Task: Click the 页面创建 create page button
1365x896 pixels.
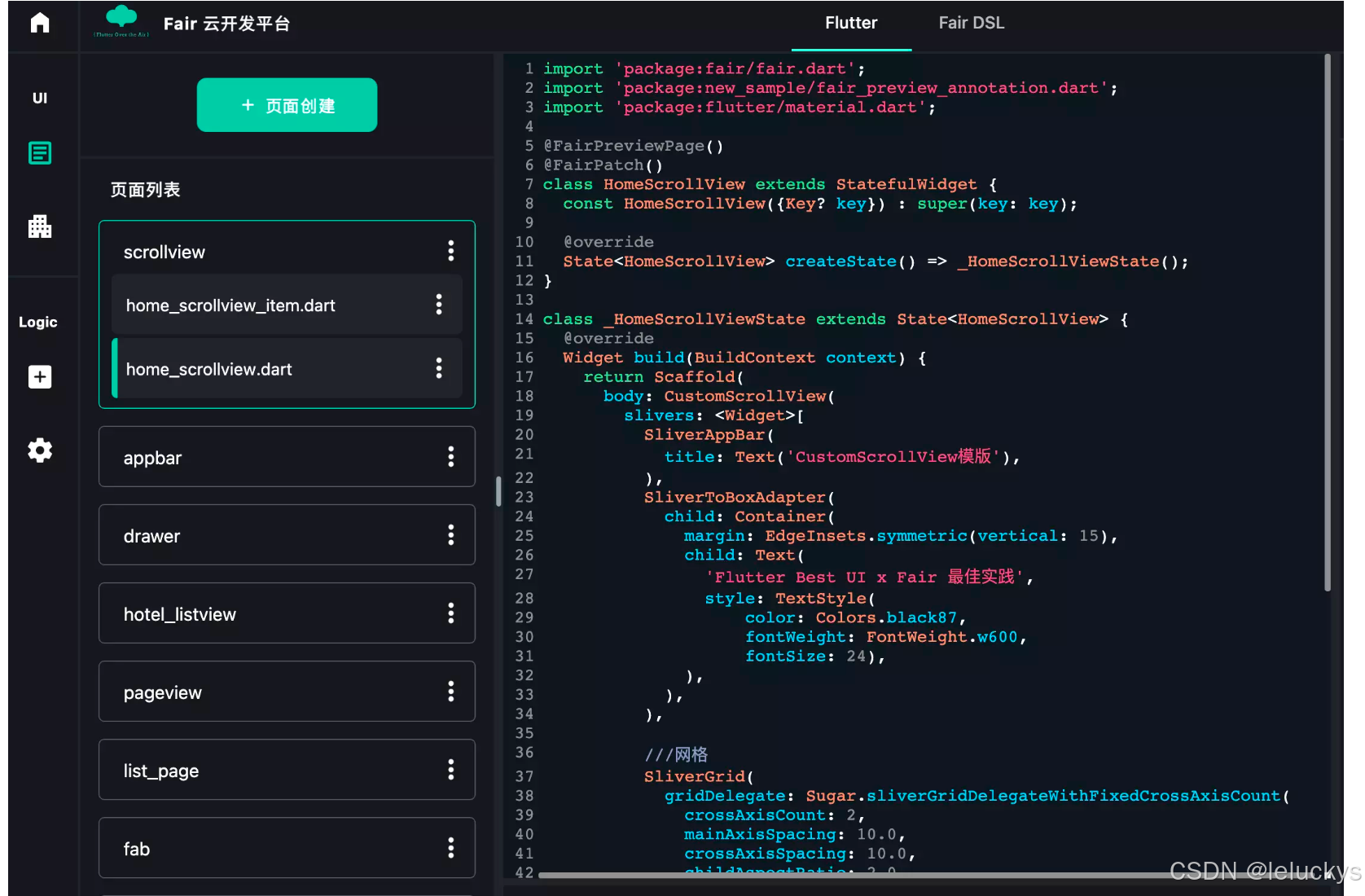Action: 287,104
